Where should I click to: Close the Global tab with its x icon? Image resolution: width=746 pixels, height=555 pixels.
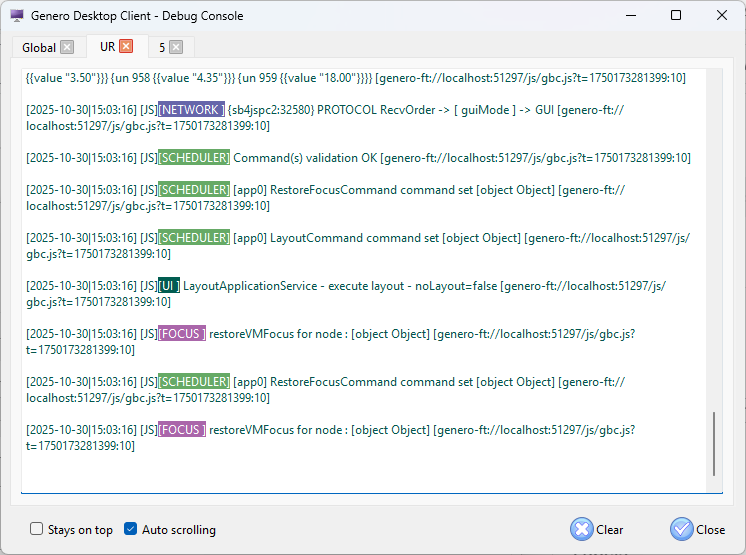point(67,47)
